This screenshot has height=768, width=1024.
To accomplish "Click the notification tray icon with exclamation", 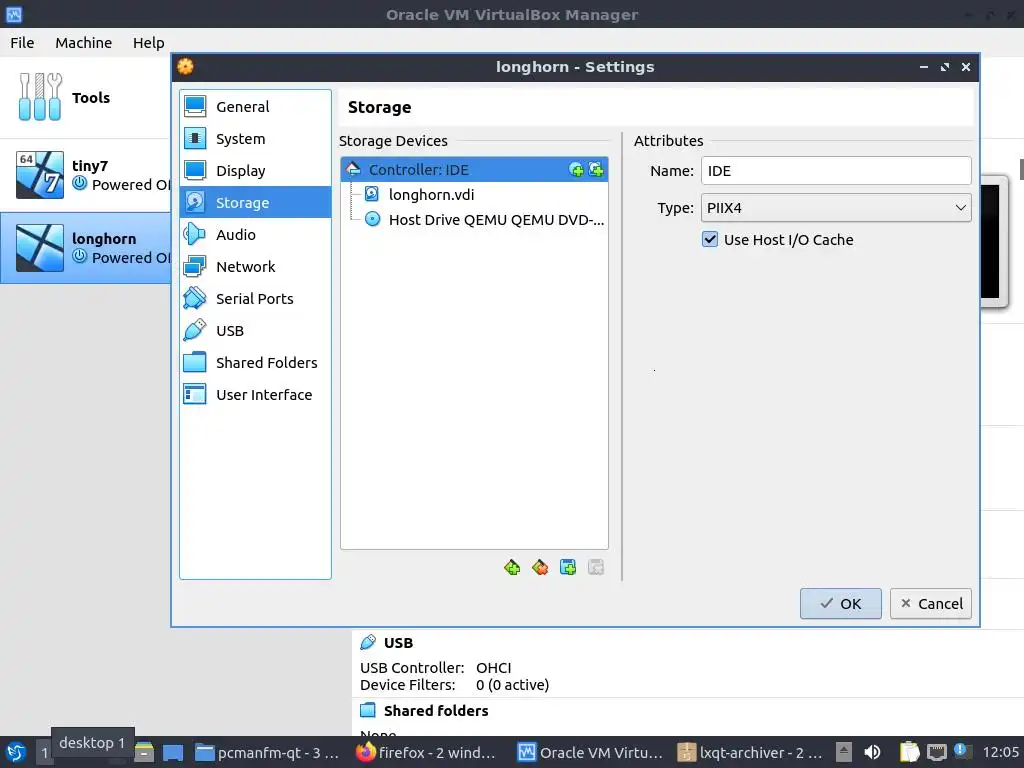I will point(961,751).
